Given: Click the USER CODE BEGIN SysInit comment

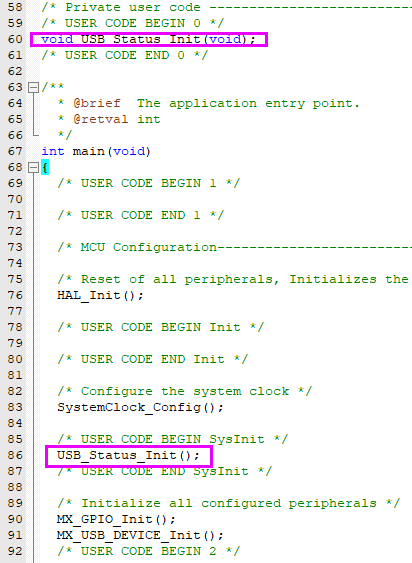Looking at the screenshot, I should click(172, 439).
